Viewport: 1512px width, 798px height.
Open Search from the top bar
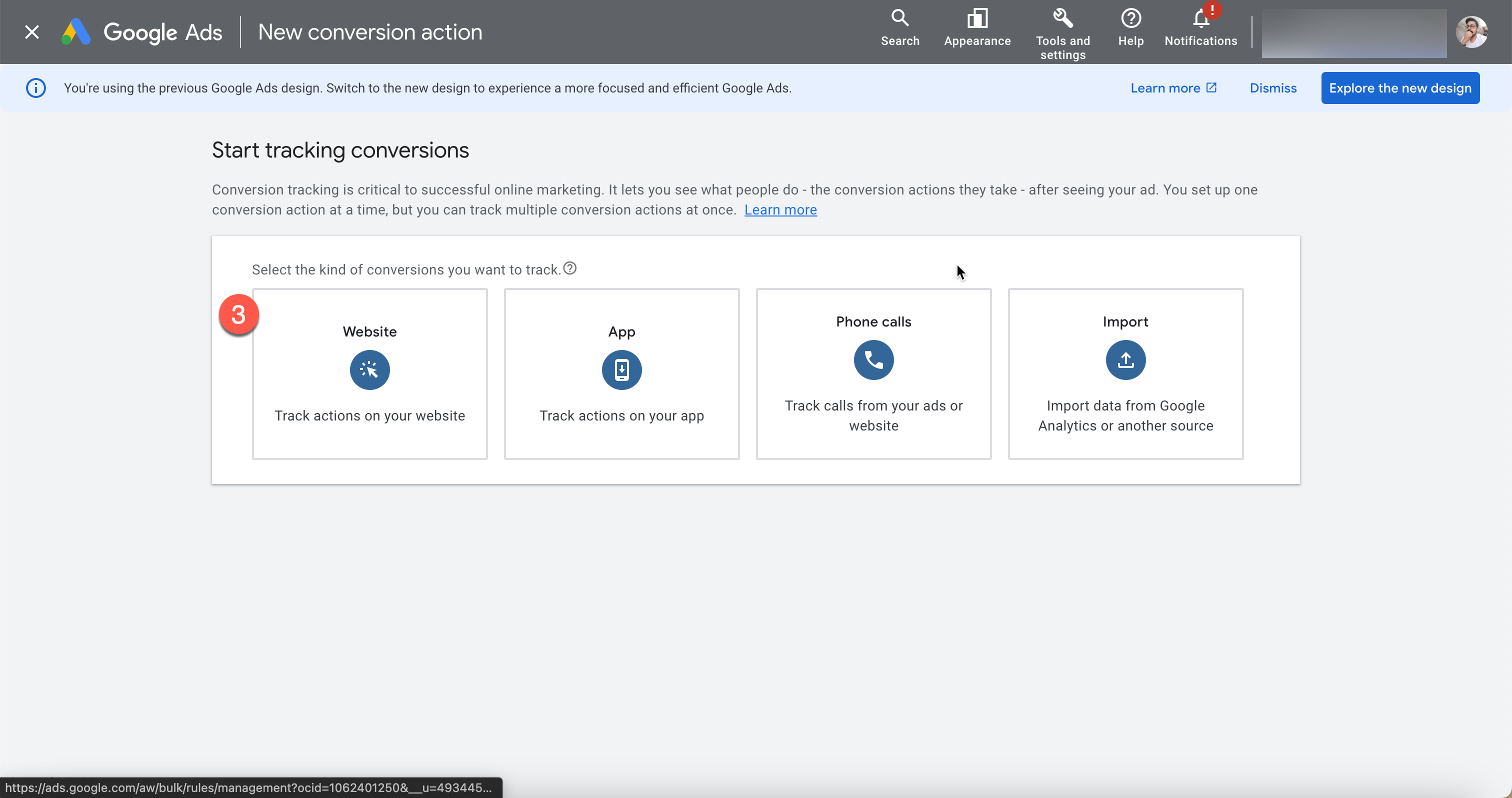pos(900,27)
